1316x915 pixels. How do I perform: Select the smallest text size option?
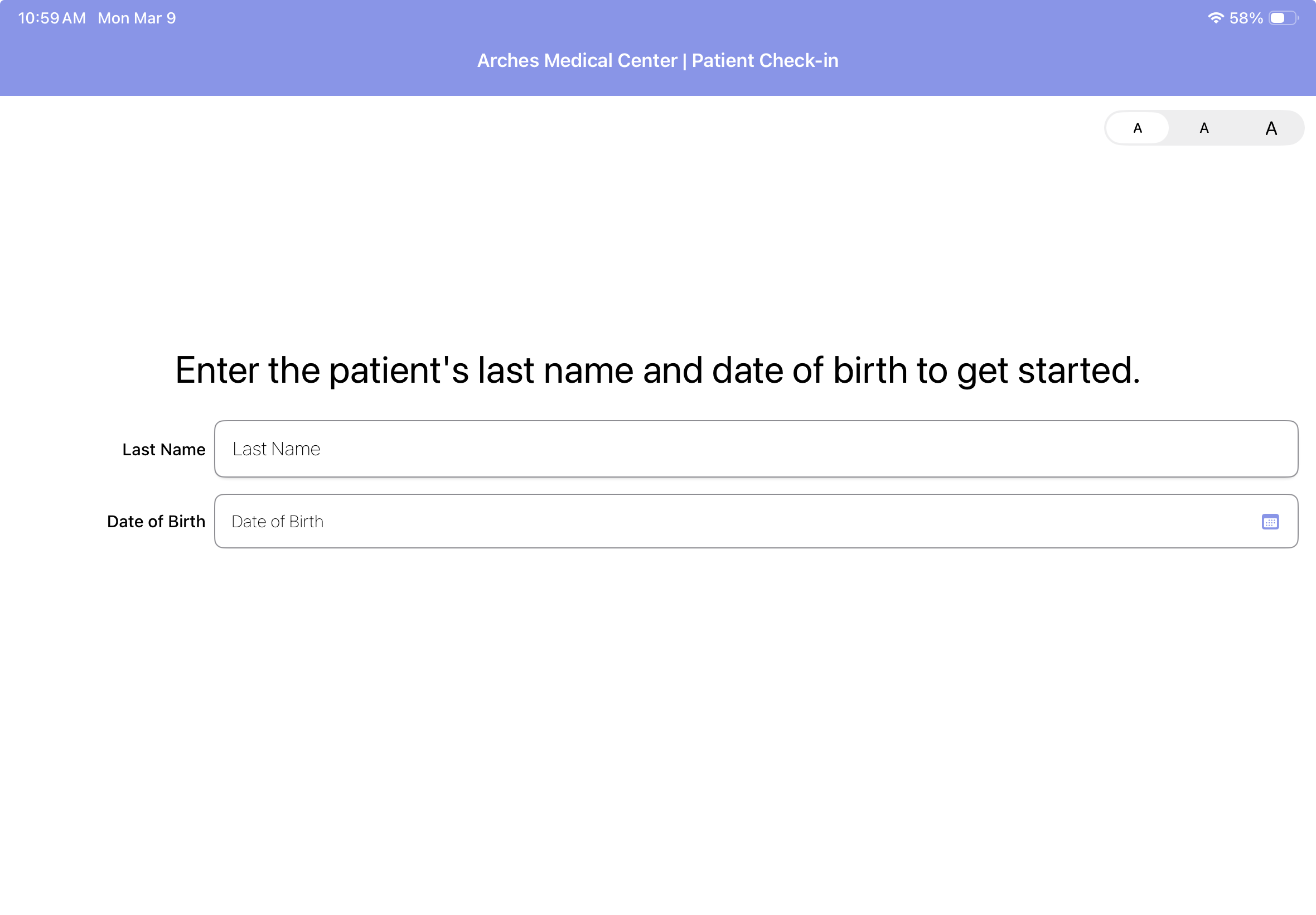1137,128
